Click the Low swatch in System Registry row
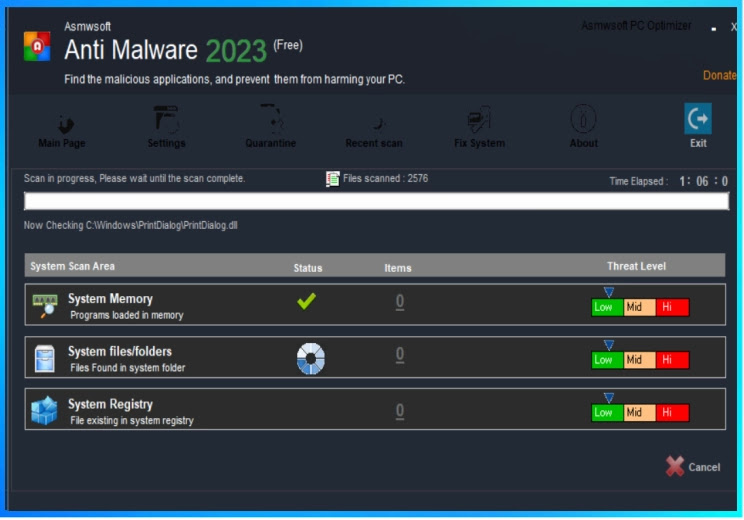The width and height of the screenshot is (744, 520). [607, 413]
